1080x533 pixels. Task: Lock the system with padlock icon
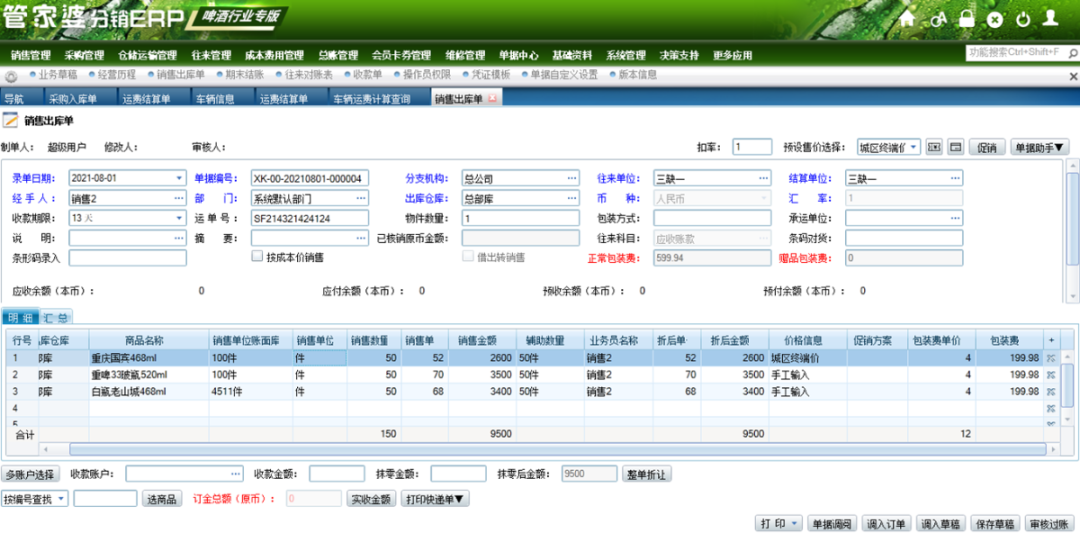(x=967, y=19)
